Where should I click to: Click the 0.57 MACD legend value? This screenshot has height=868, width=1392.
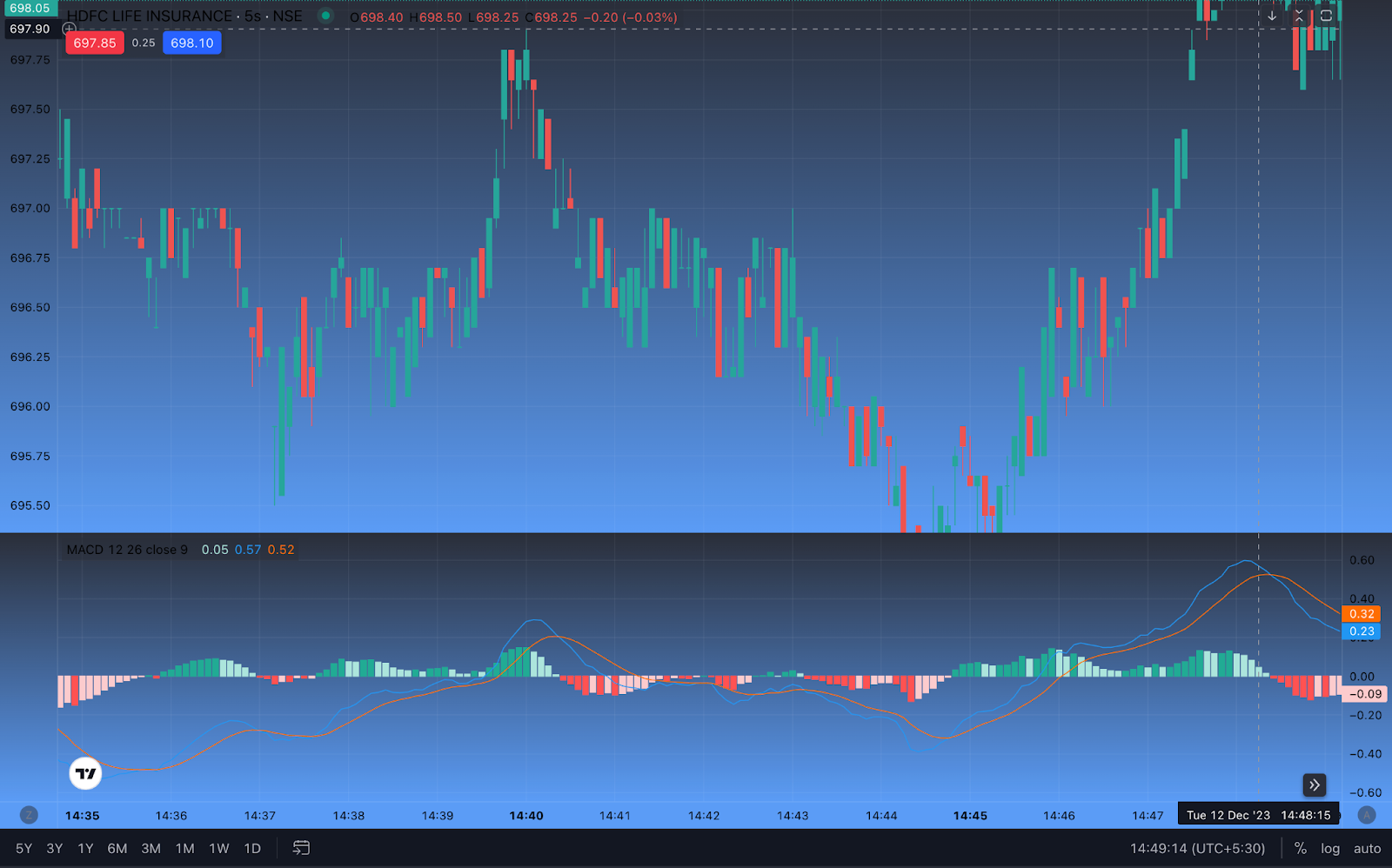(x=248, y=550)
